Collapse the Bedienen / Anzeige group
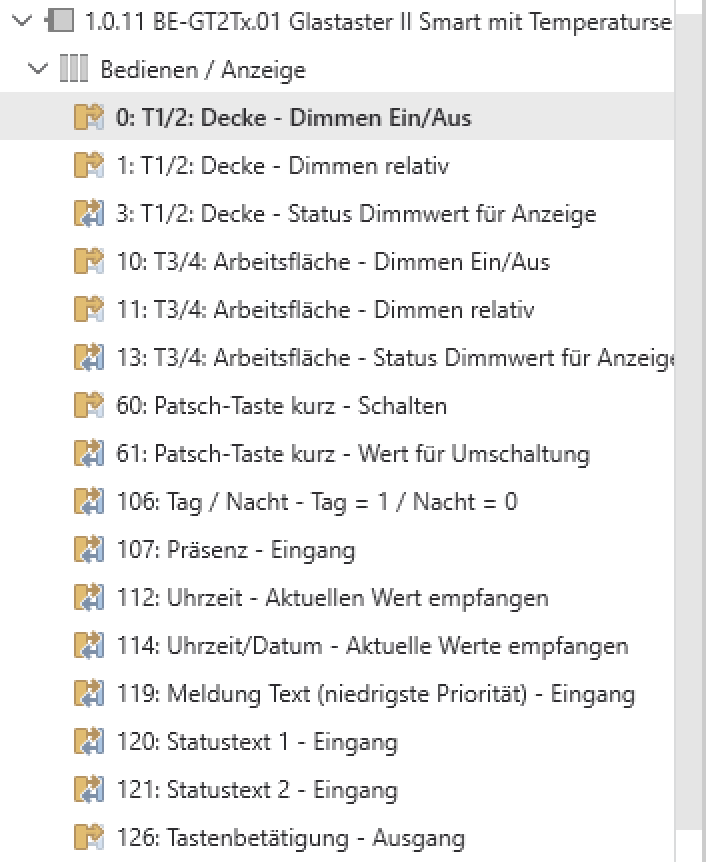This screenshot has width=706, height=862. click(x=39, y=70)
